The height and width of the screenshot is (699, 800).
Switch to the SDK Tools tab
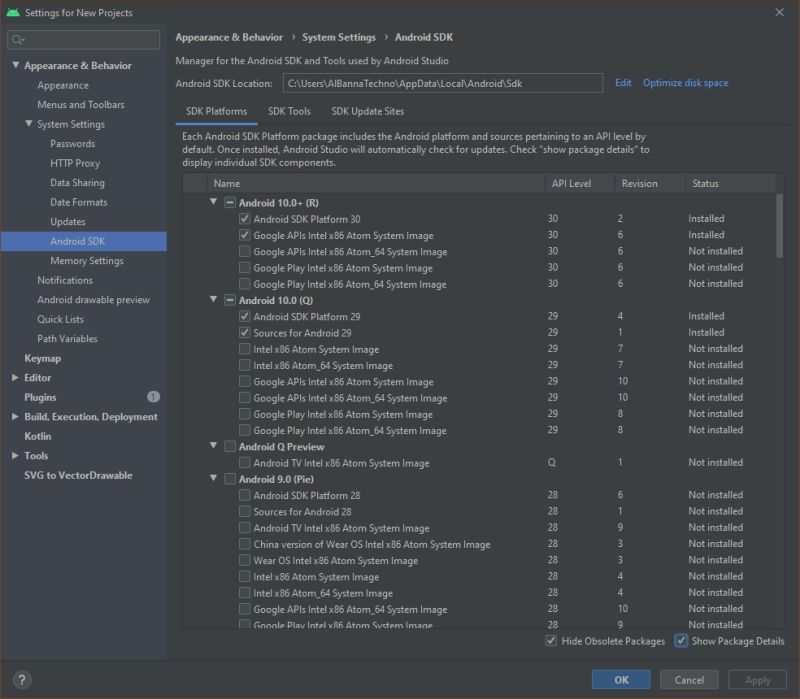pyautogui.click(x=289, y=111)
